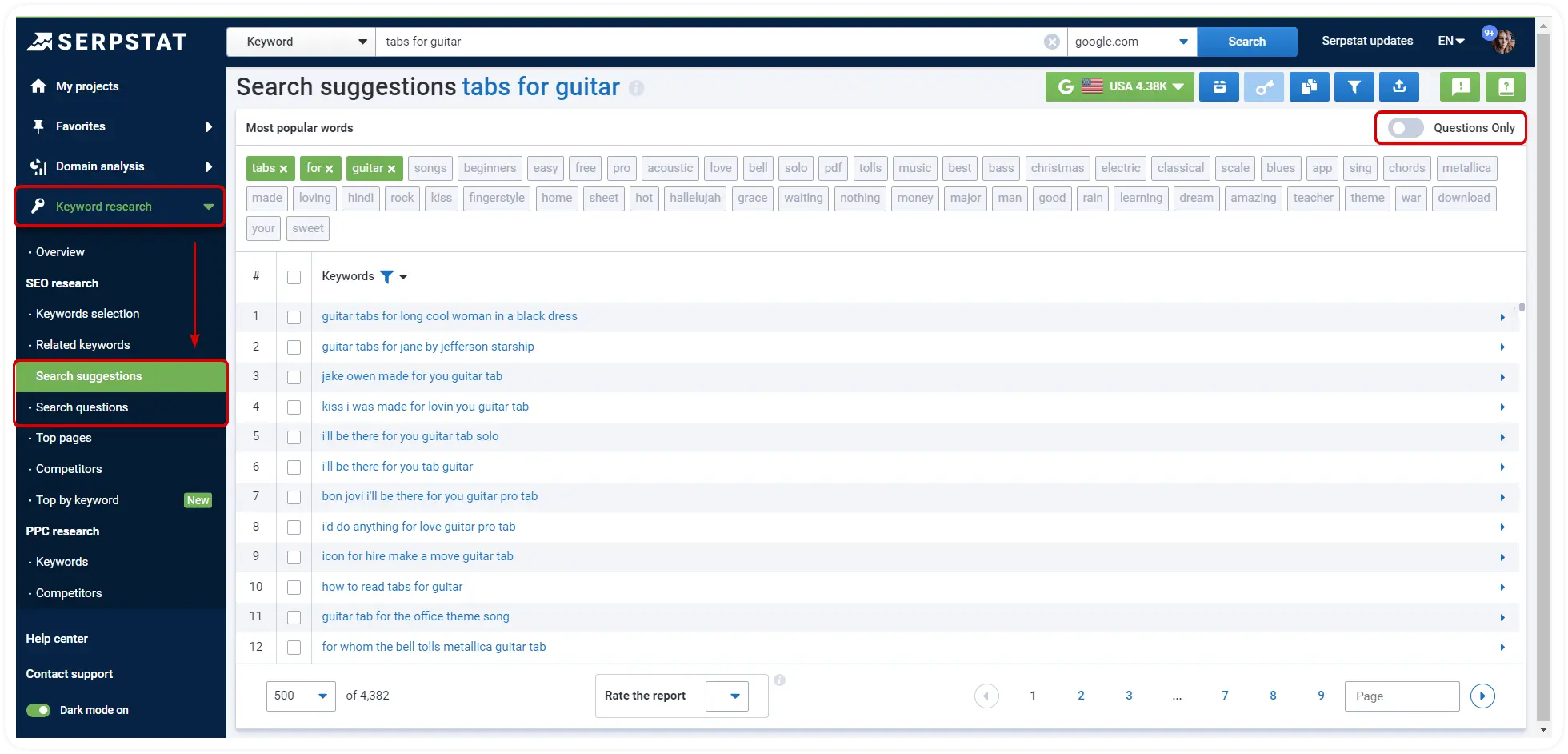Click the export report upload icon
The image size is (1568, 754).
(1398, 86)
